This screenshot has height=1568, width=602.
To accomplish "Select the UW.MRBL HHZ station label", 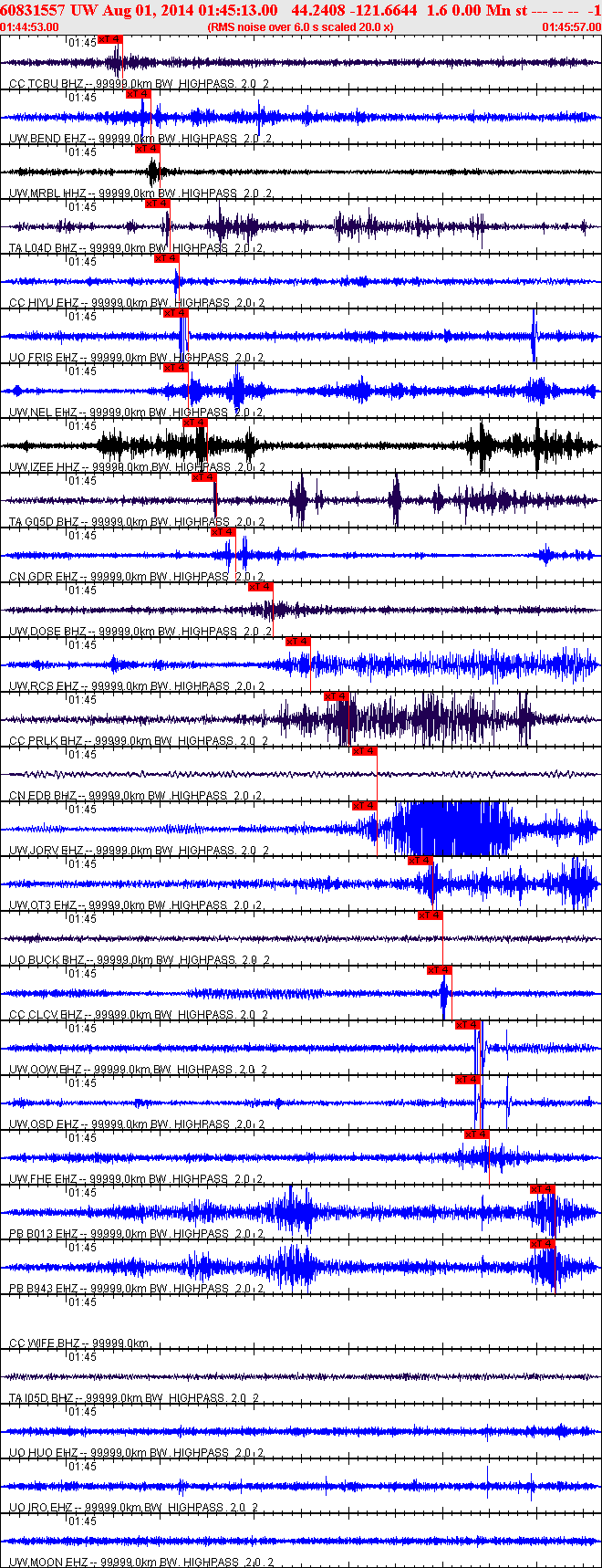I will coord(48,193).
